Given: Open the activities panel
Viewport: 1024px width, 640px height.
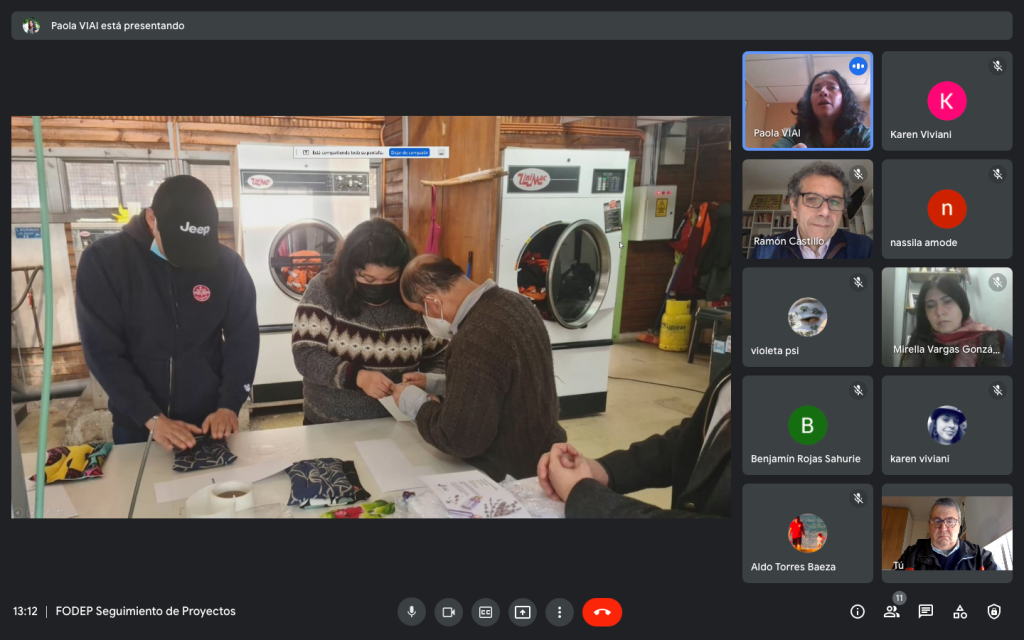Looking at the screenshot, I should pyautogui.click(x=960, y=612).
